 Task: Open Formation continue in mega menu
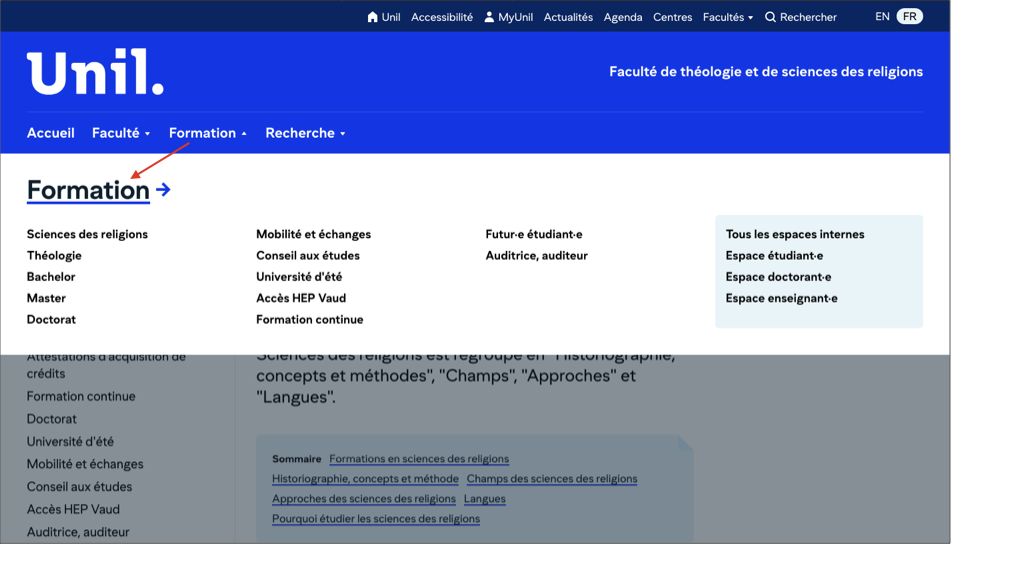(x=310, y=319)
